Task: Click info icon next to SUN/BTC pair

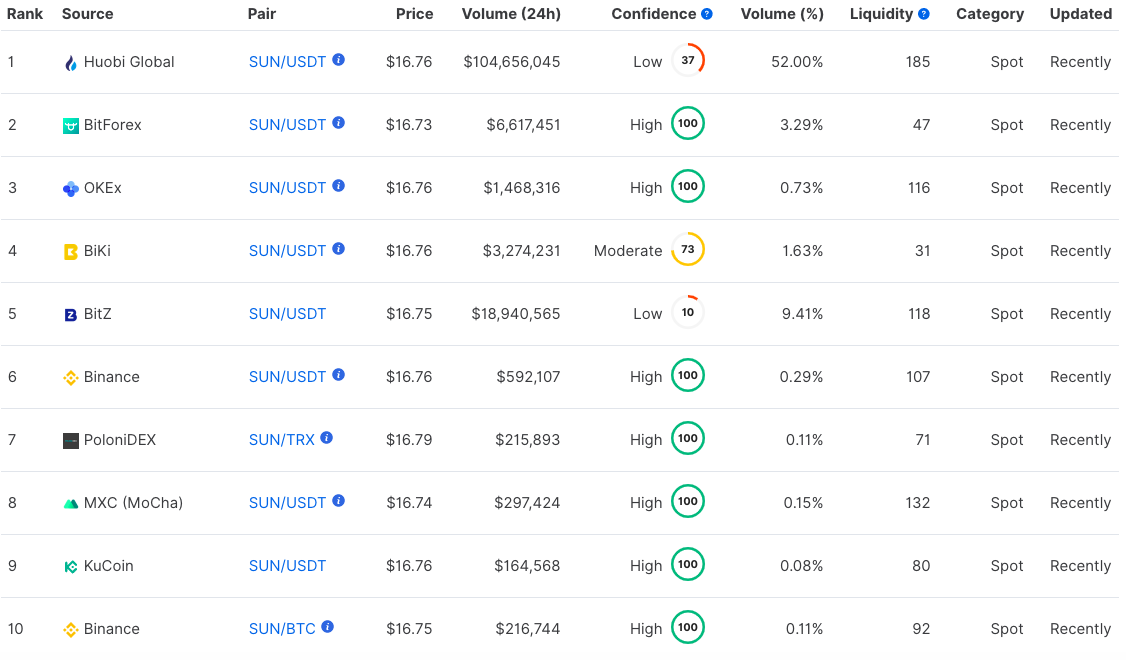Action: 327,627
